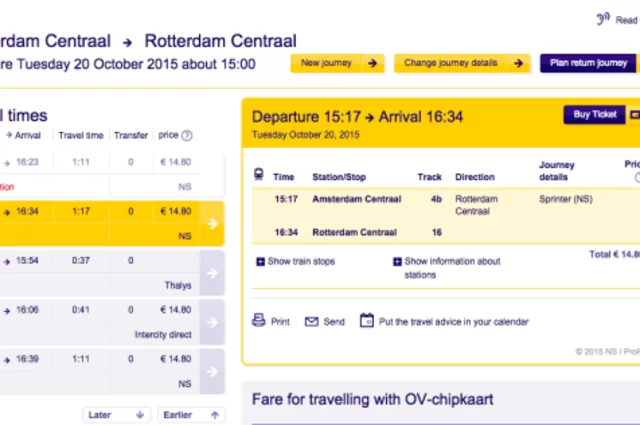Click the Send envelope icon

[x=312, y=322]
